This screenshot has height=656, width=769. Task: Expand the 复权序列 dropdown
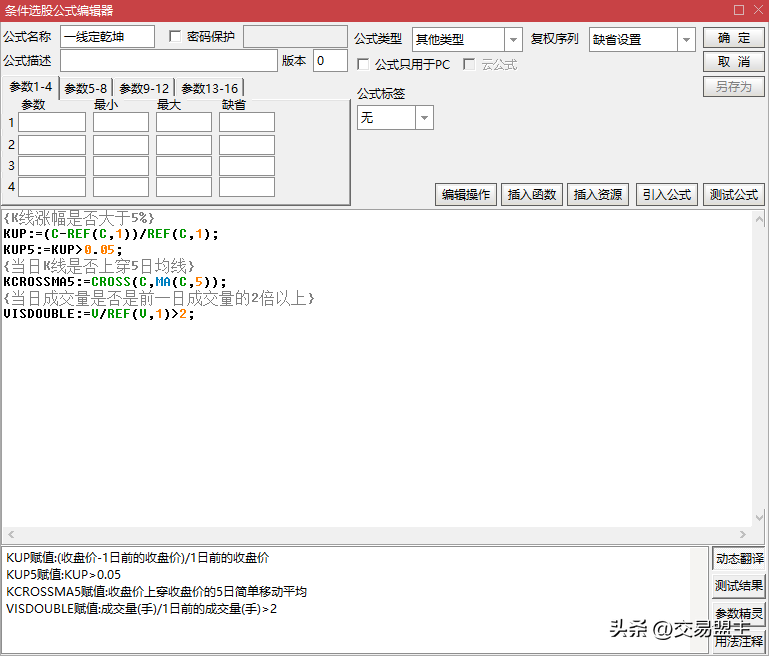(x=686, y=40)
